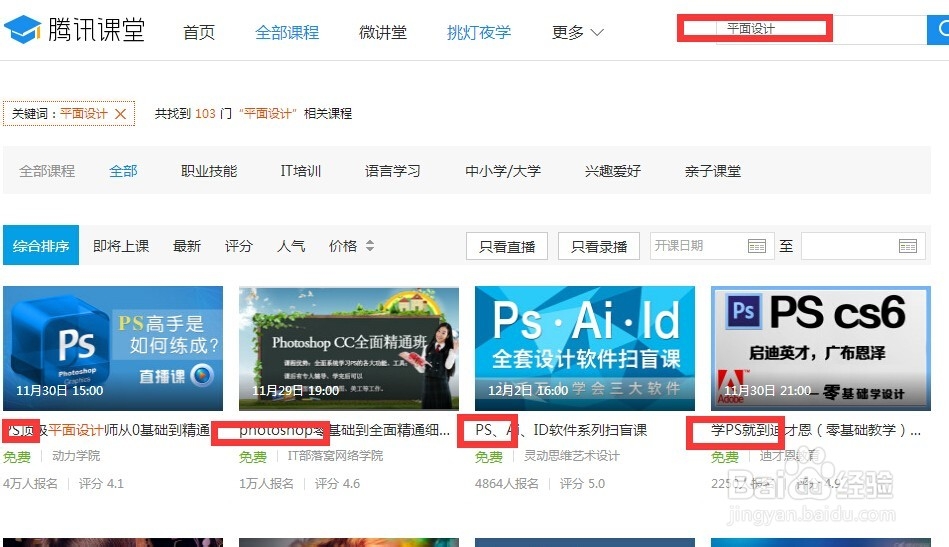
Task: Sort by 人气
Action: [x=291, y=246]
